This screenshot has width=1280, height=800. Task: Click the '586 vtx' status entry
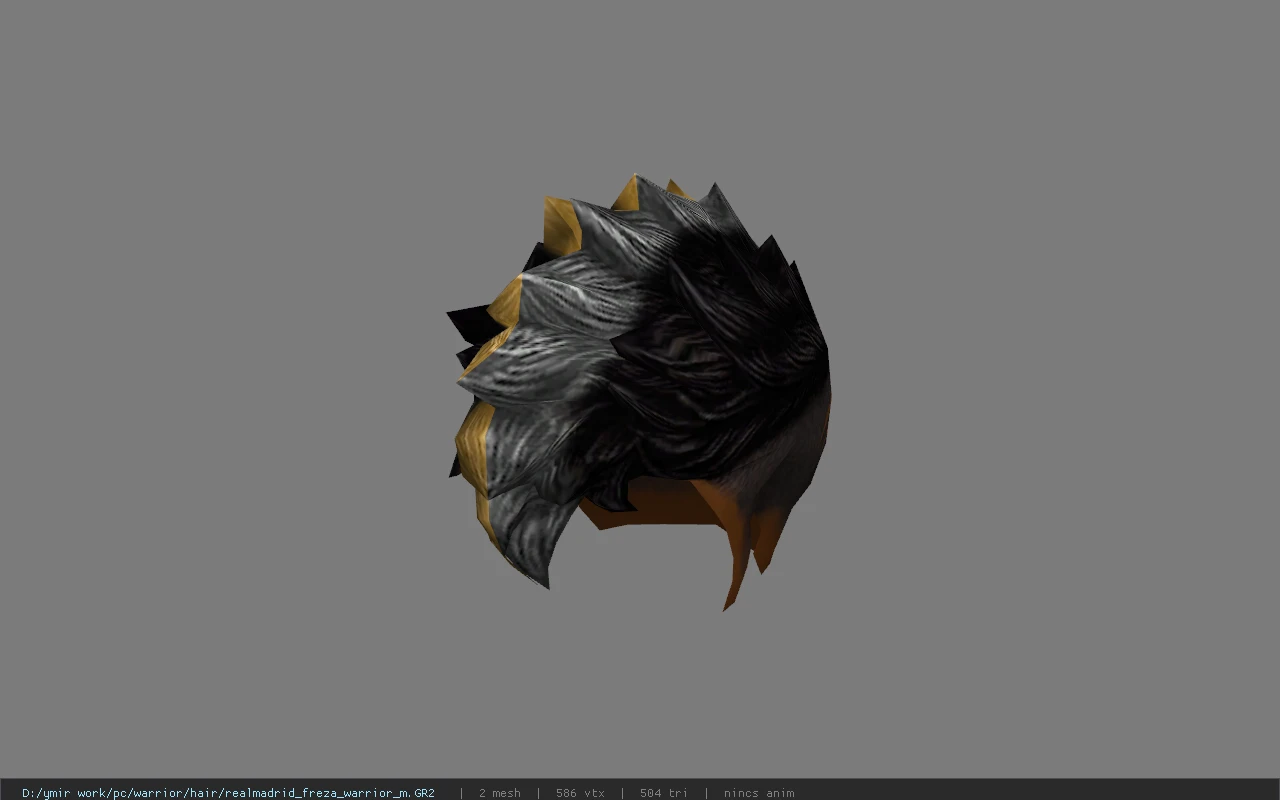[580, 793]
